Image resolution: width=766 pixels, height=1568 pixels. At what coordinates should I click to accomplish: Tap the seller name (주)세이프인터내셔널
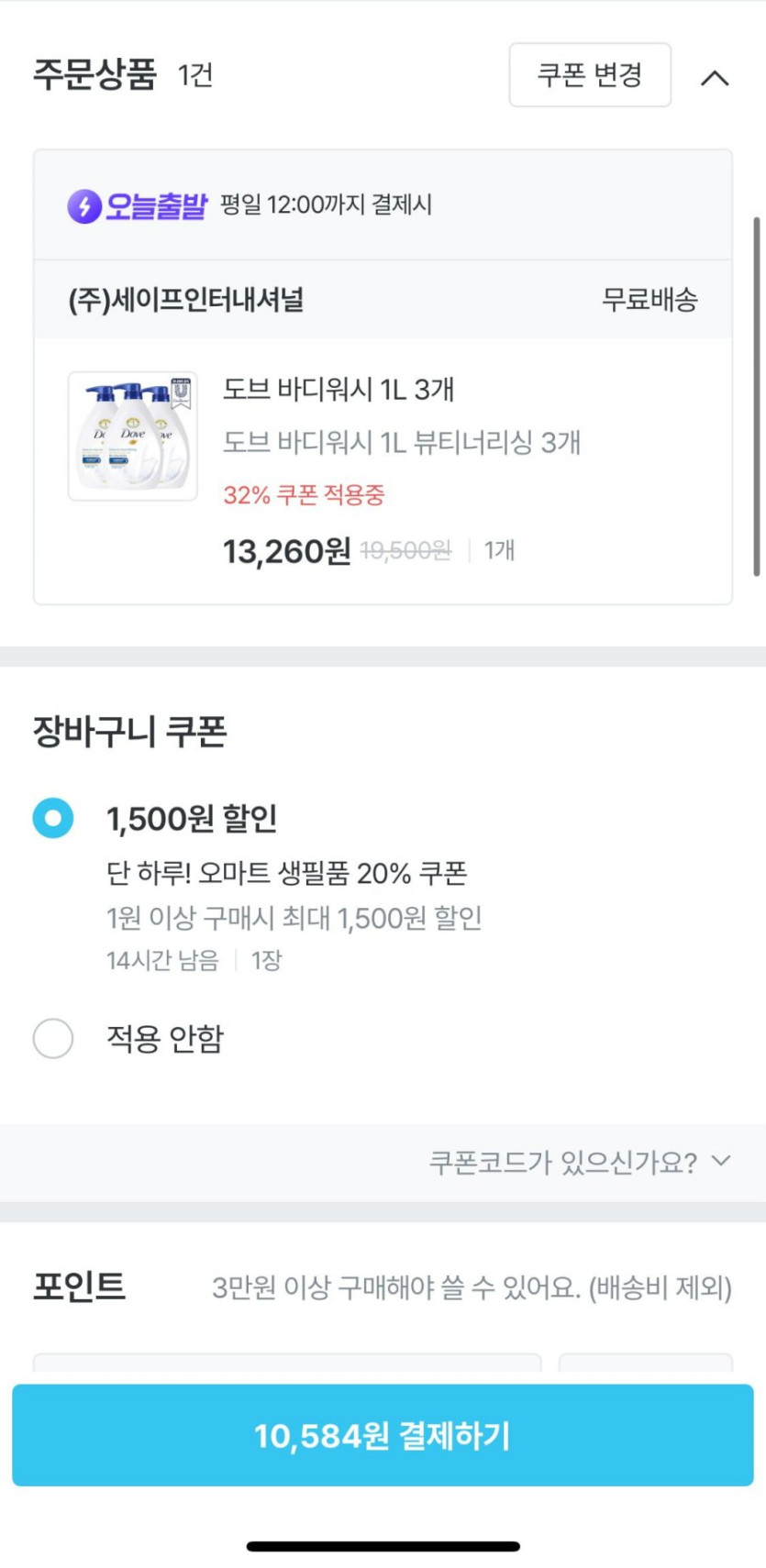[x=186, y=300]
